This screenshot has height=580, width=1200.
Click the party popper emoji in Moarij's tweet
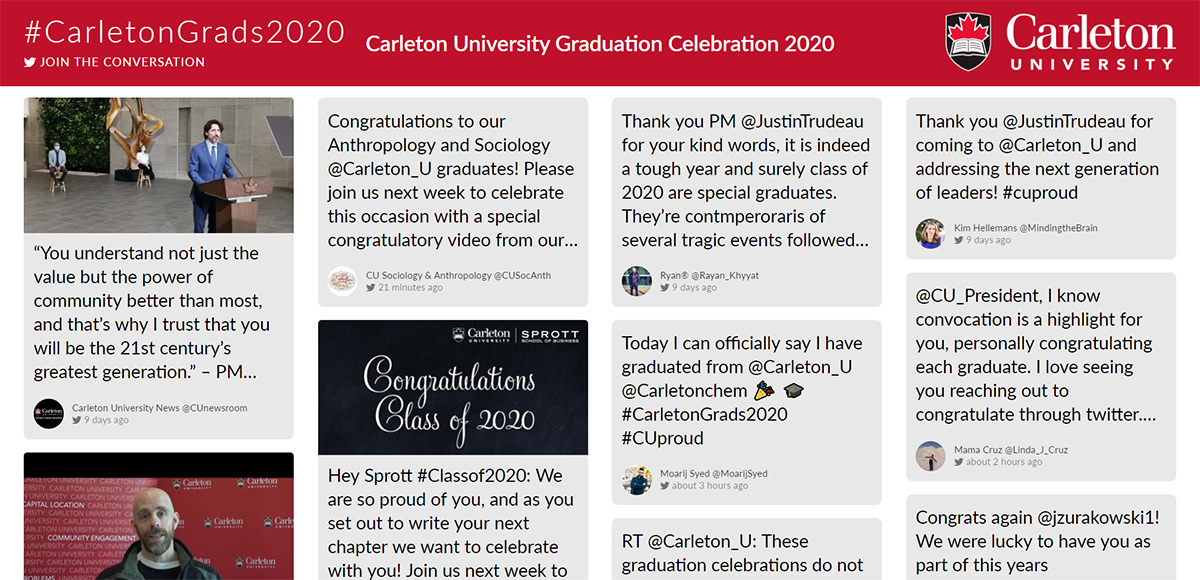762,390
